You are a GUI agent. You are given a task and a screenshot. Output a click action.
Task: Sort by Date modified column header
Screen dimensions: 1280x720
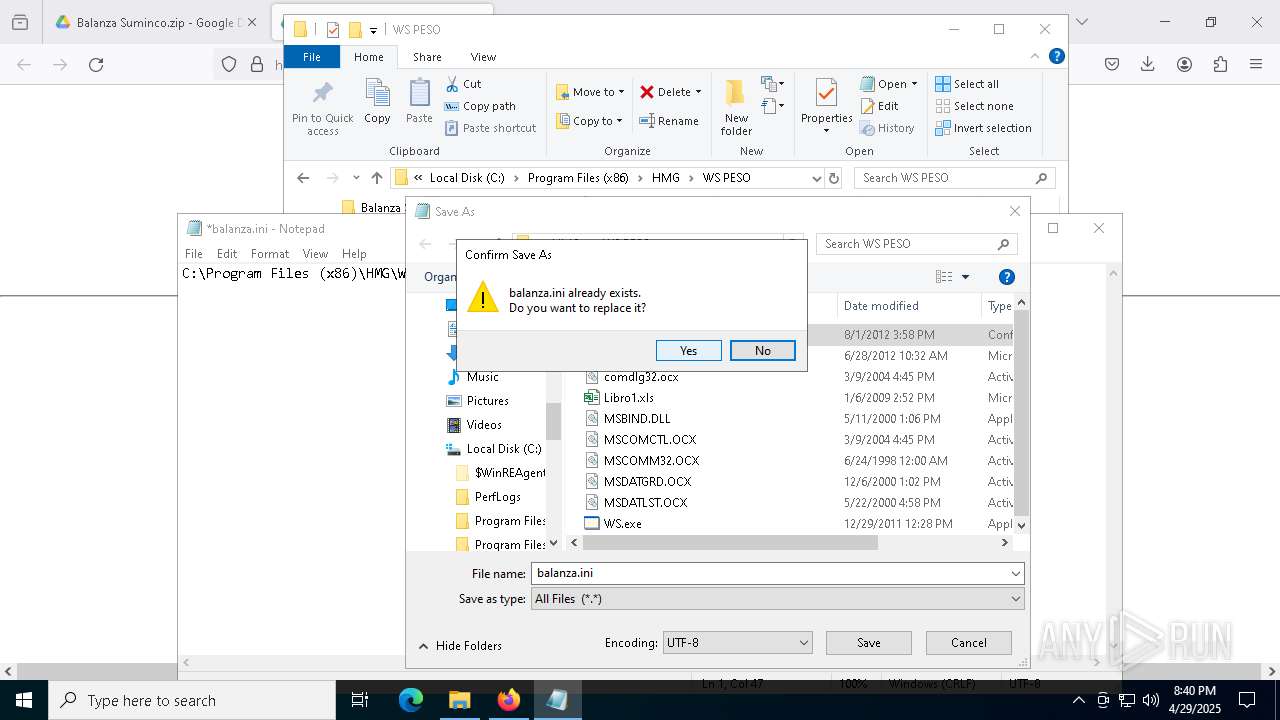[x=880, y=306]
